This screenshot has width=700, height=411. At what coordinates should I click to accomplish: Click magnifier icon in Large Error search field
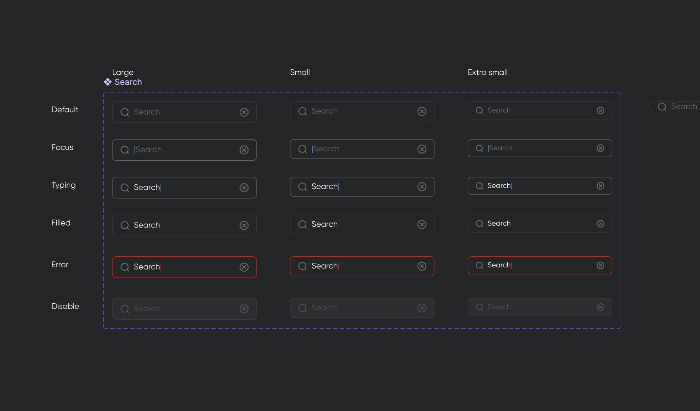click(125, 267)
